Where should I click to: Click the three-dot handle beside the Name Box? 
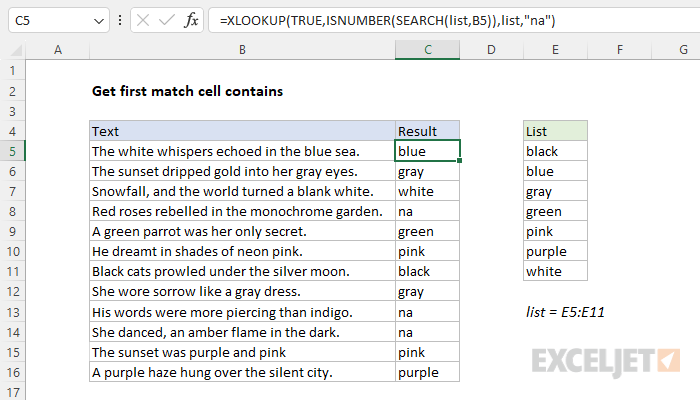pos(120,20)
